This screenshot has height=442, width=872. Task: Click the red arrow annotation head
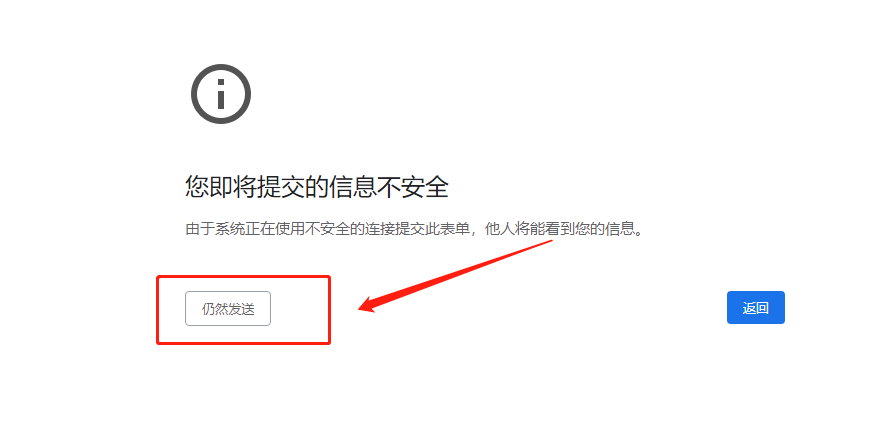coord(367,305)
